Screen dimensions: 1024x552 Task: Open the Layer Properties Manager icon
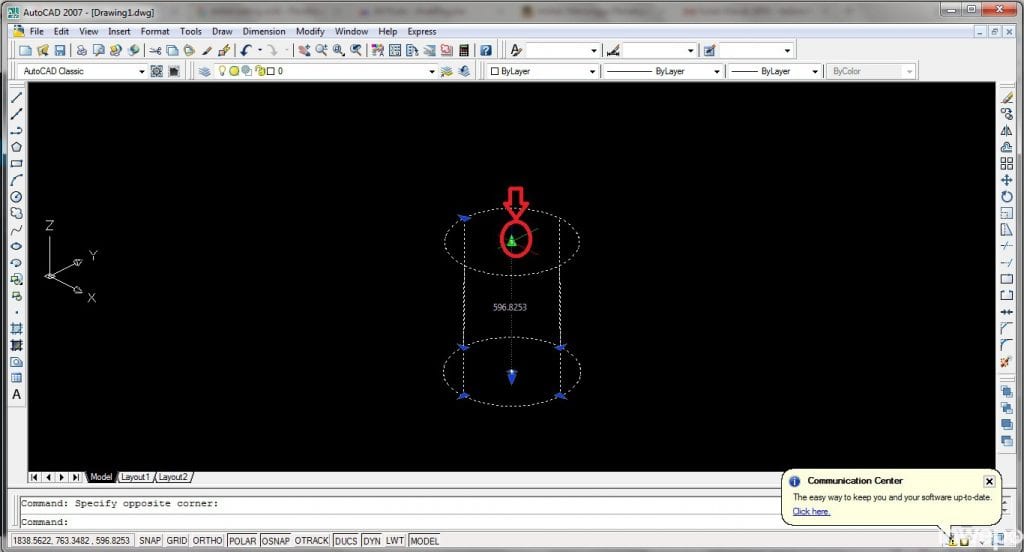pos(204,72)
